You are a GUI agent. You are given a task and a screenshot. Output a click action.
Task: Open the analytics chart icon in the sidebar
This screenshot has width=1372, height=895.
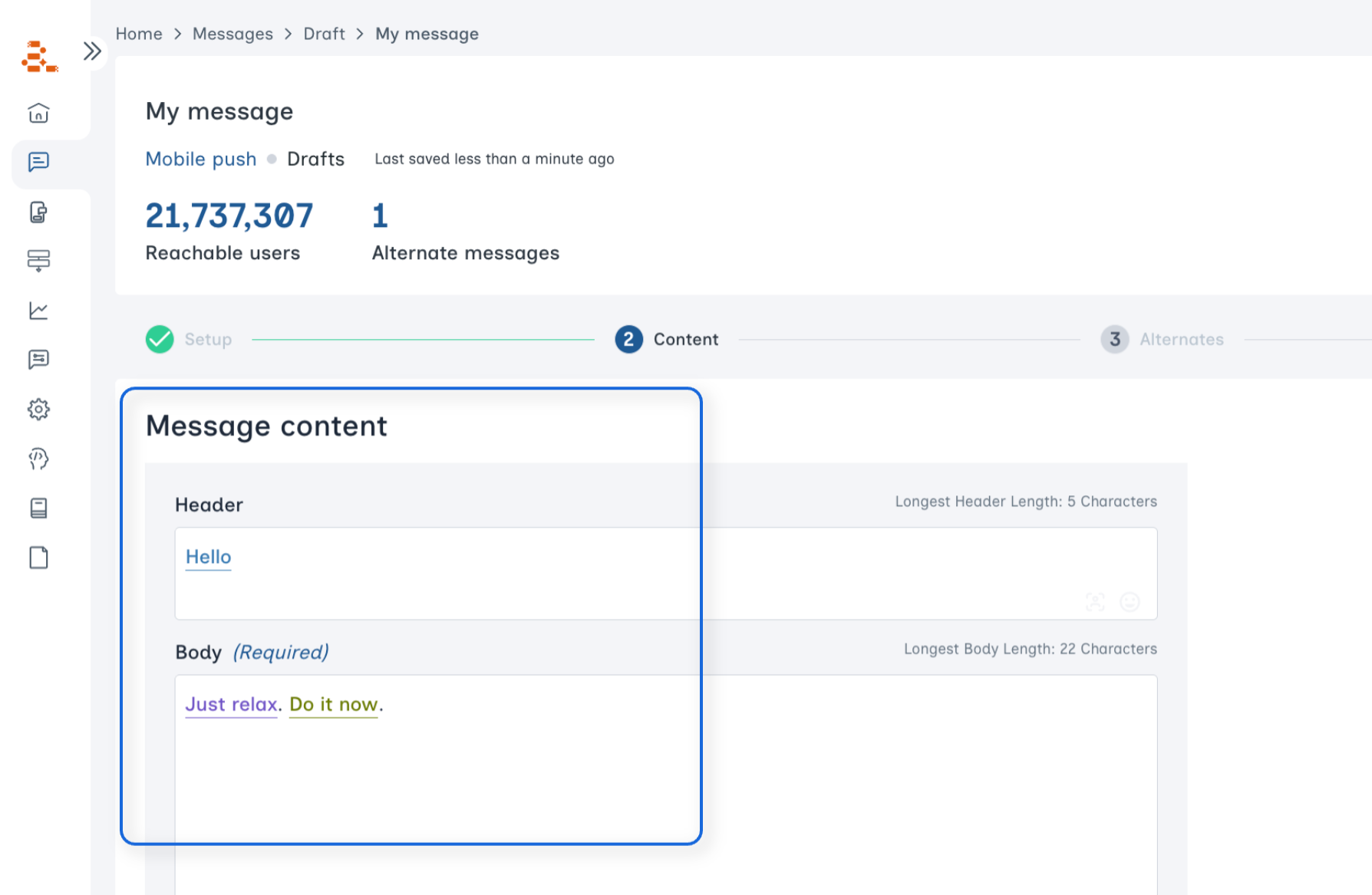point(38,311)
